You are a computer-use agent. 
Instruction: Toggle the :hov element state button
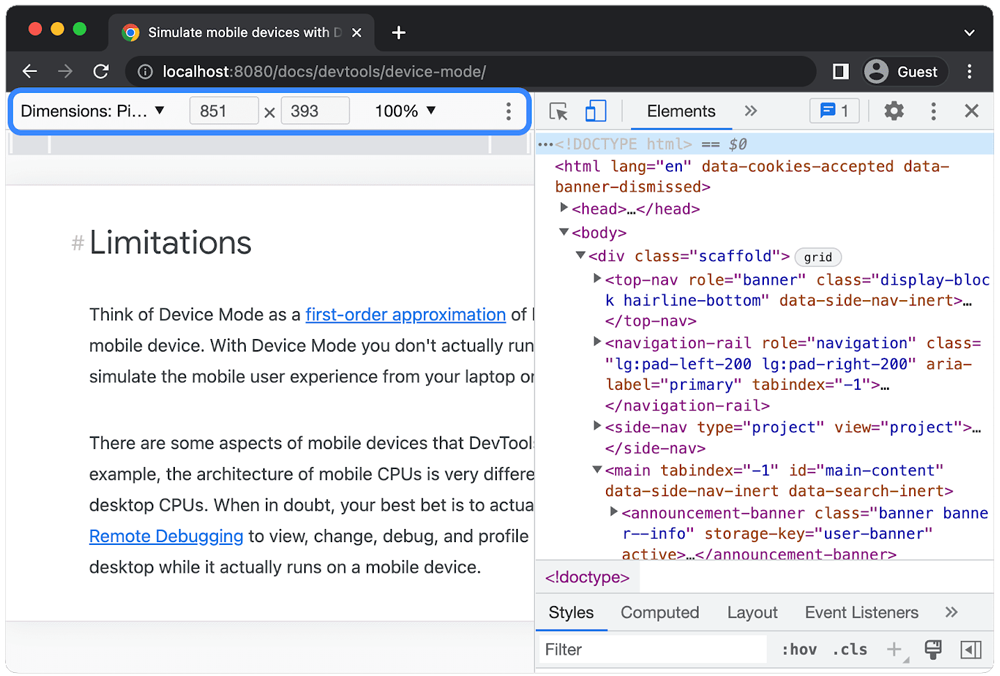pos(799,650)
